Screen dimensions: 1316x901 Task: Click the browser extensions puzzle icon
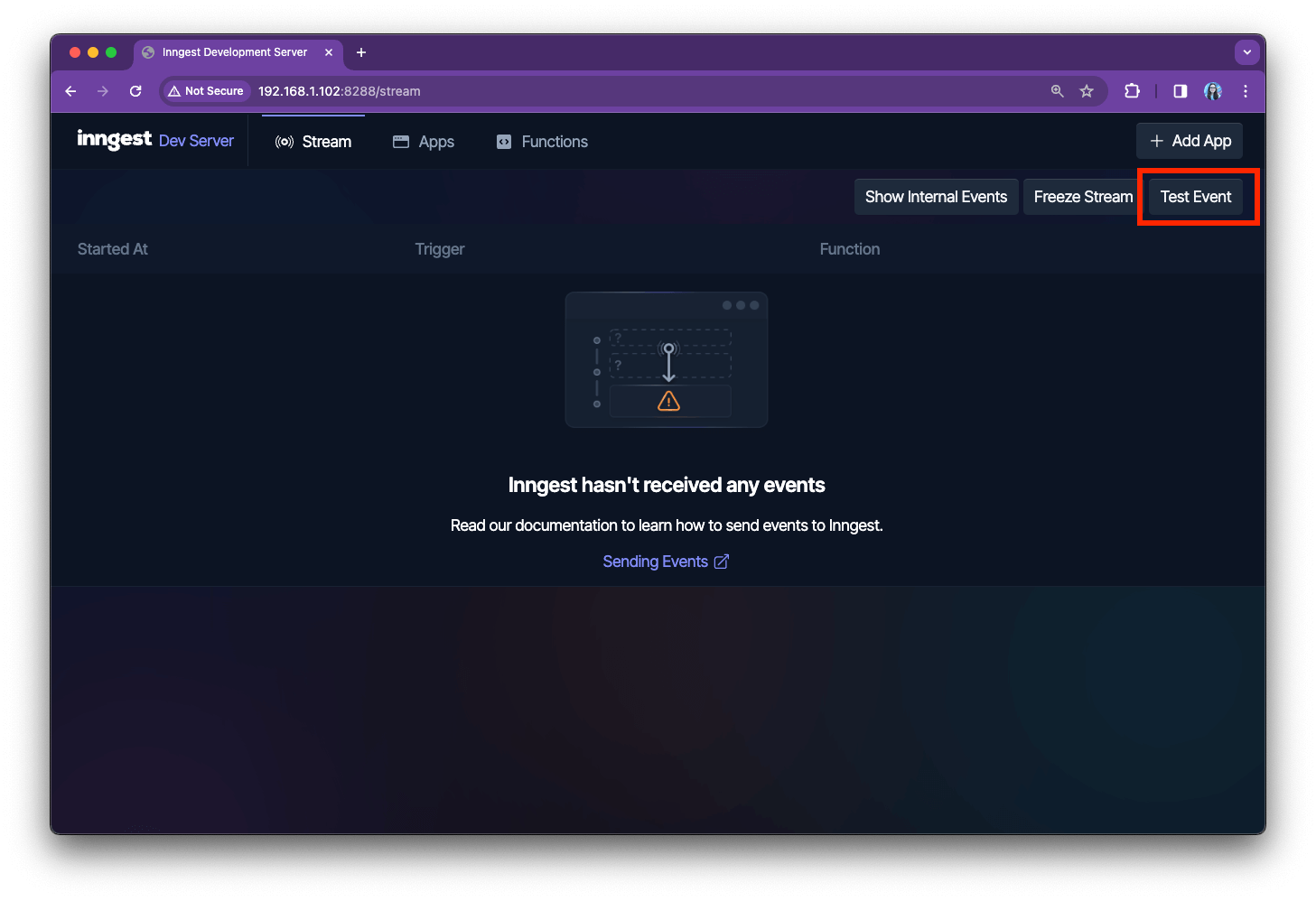coord(1132,90)
